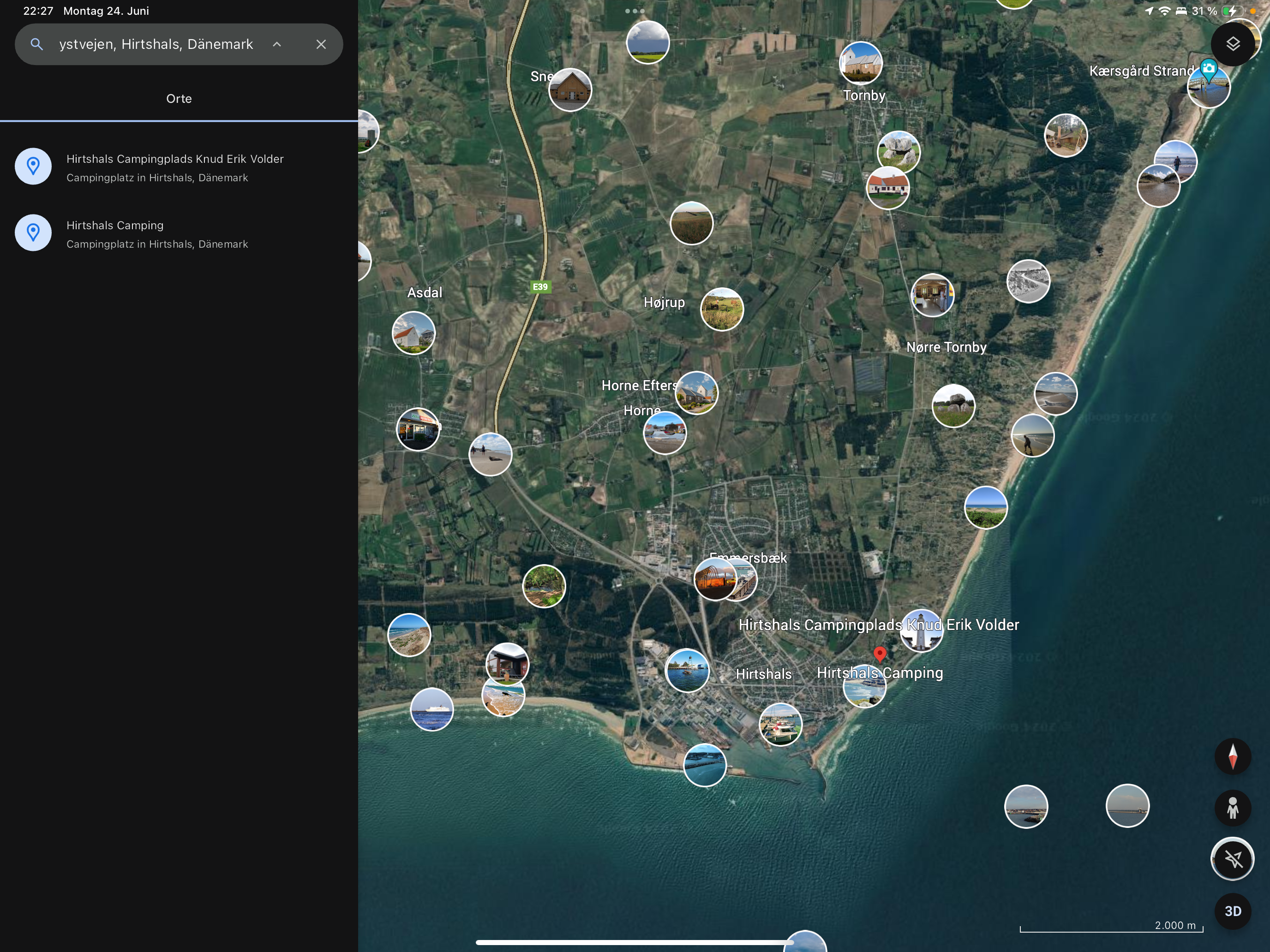
Task: Select the Orte tab
Action: (179, 99)
